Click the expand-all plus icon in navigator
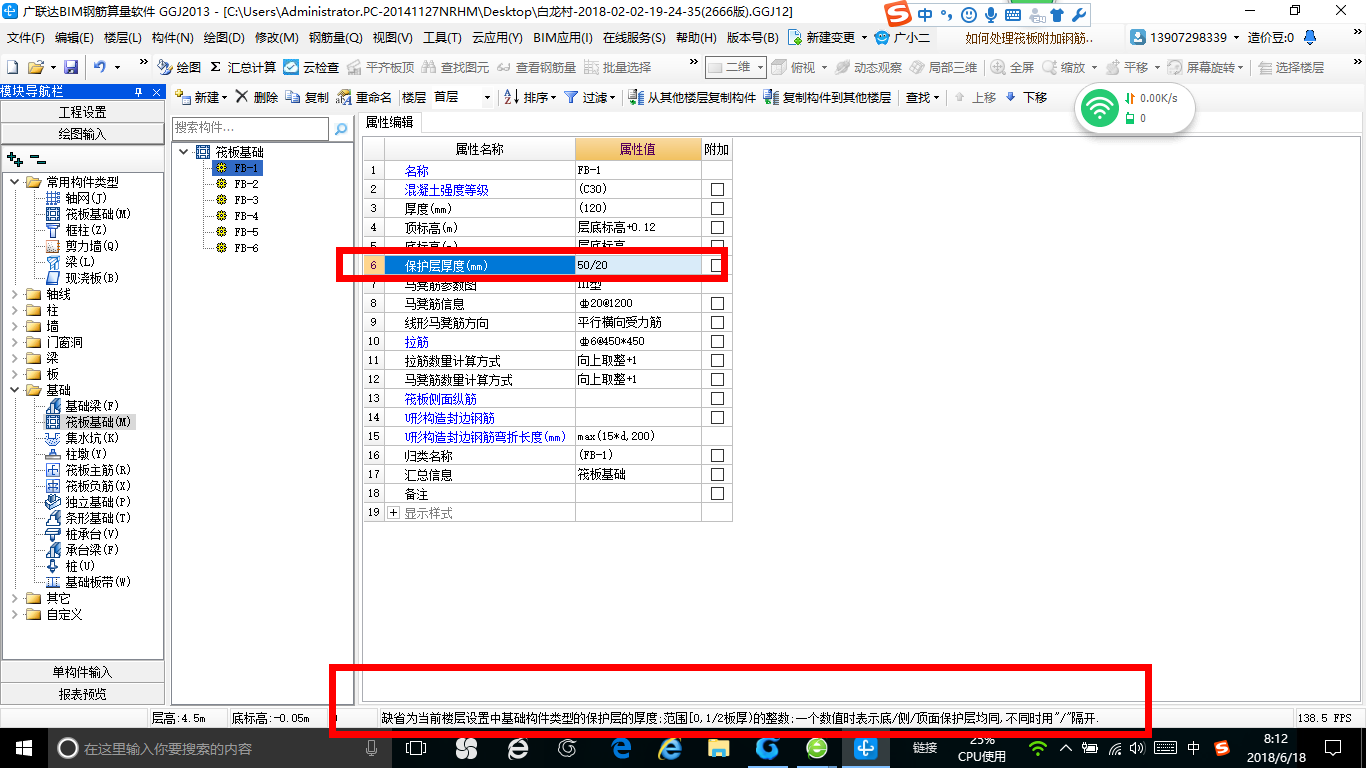The width and height of the screenshot is (1366, 768). click(x=14, y=159)
